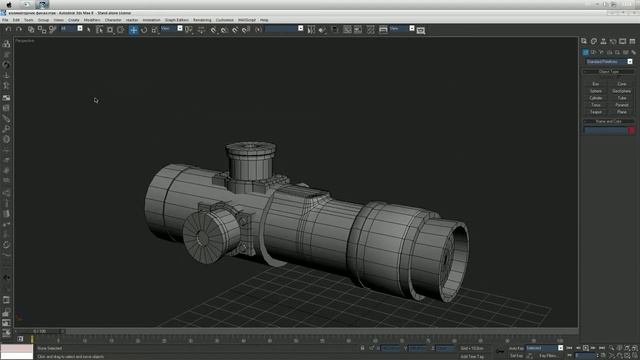Viewport: 640px width, 360px height.
Task: Open the Edit menu
Action: point(16,20)
